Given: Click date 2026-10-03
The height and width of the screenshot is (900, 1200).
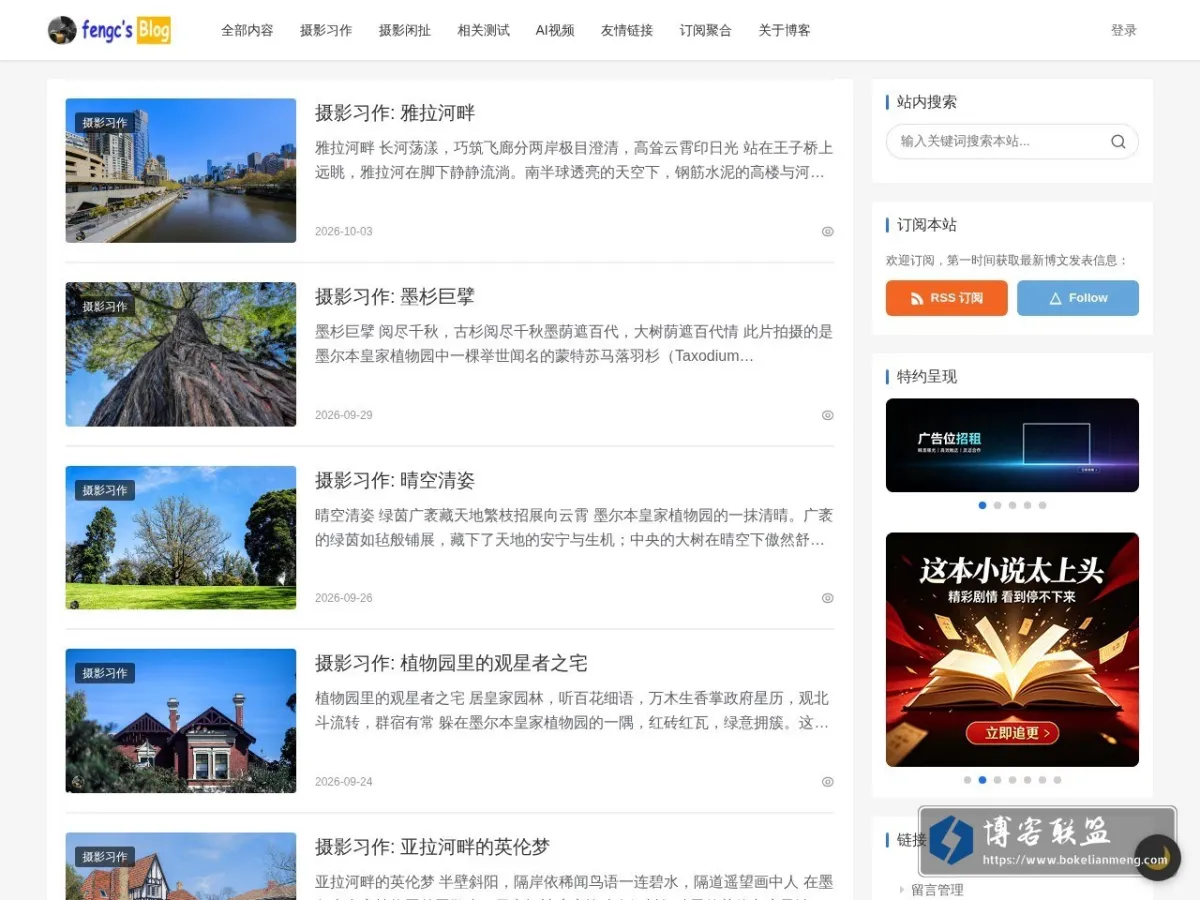Looking at the screenshot, I should coord(344,231).
